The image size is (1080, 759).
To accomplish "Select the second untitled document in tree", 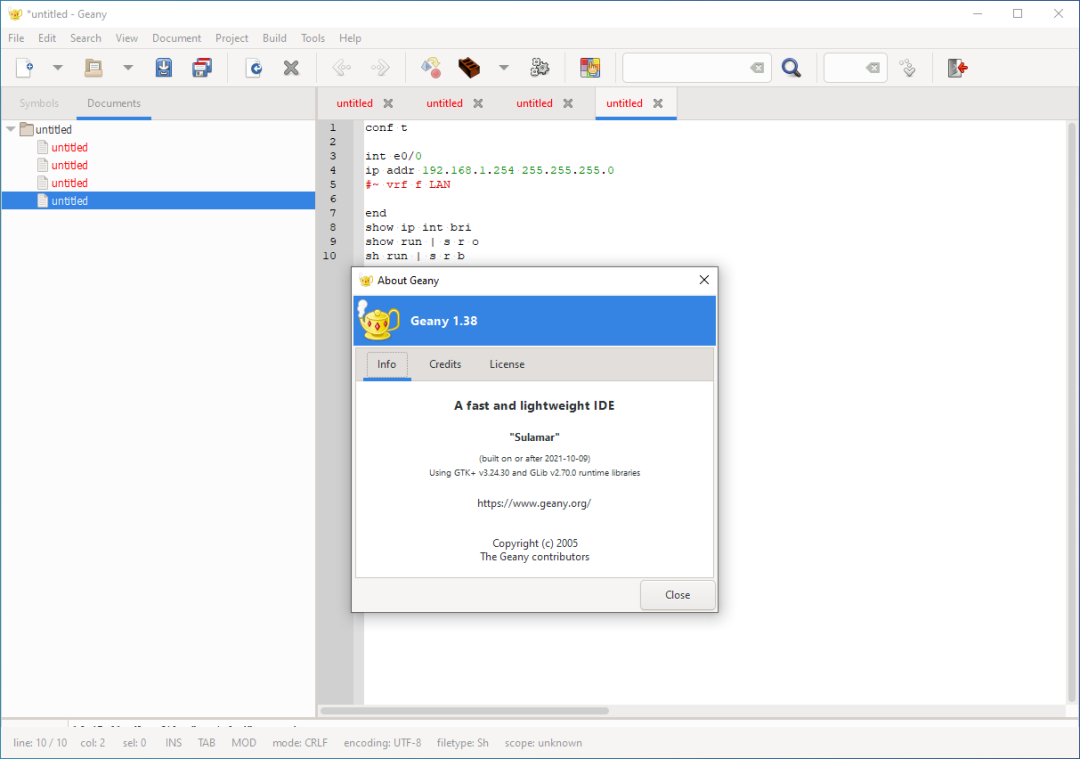I will 70,165.
